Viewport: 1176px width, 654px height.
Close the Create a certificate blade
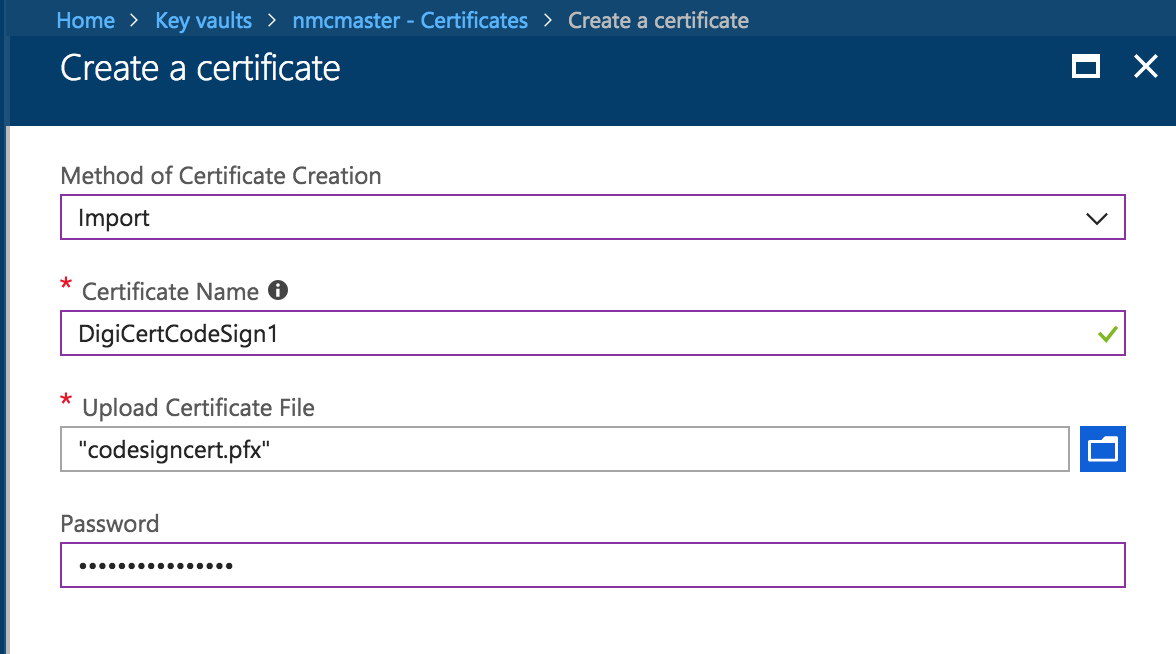(x=1145, y=67)
